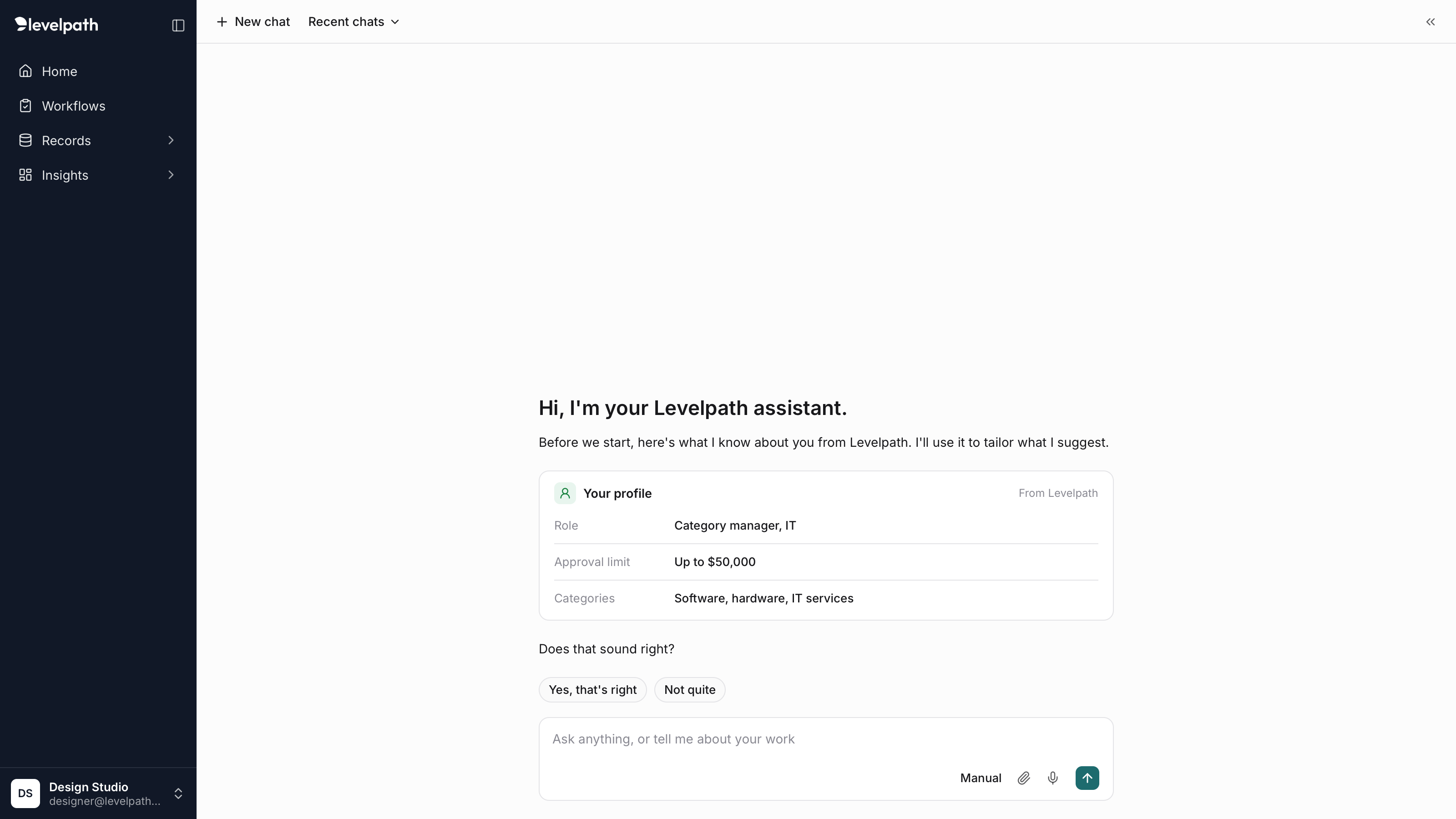Collapse the sidebar panel icon
The width and height of the screenshot is (1456, 819).
click(178, 25)
